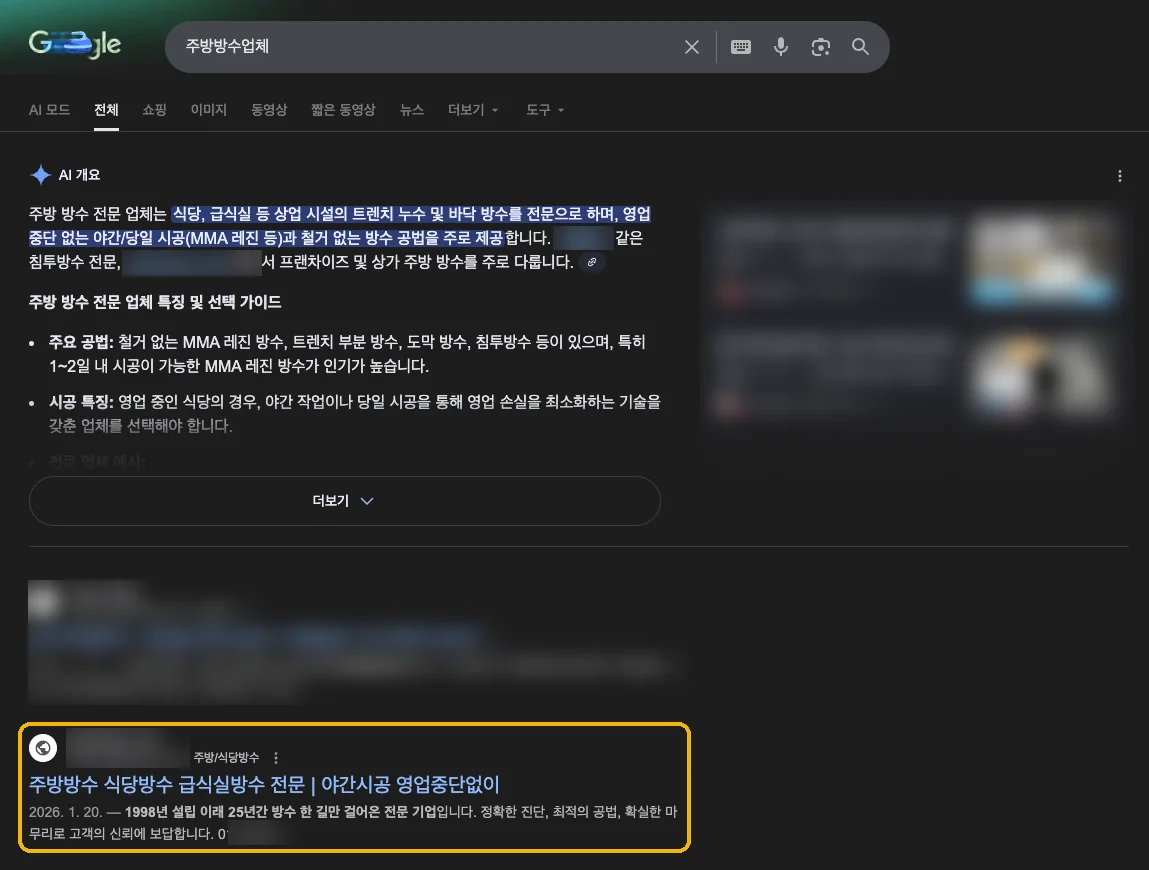
Task: Click the 주요 공법 bullet text
Action: pos(347,354)
